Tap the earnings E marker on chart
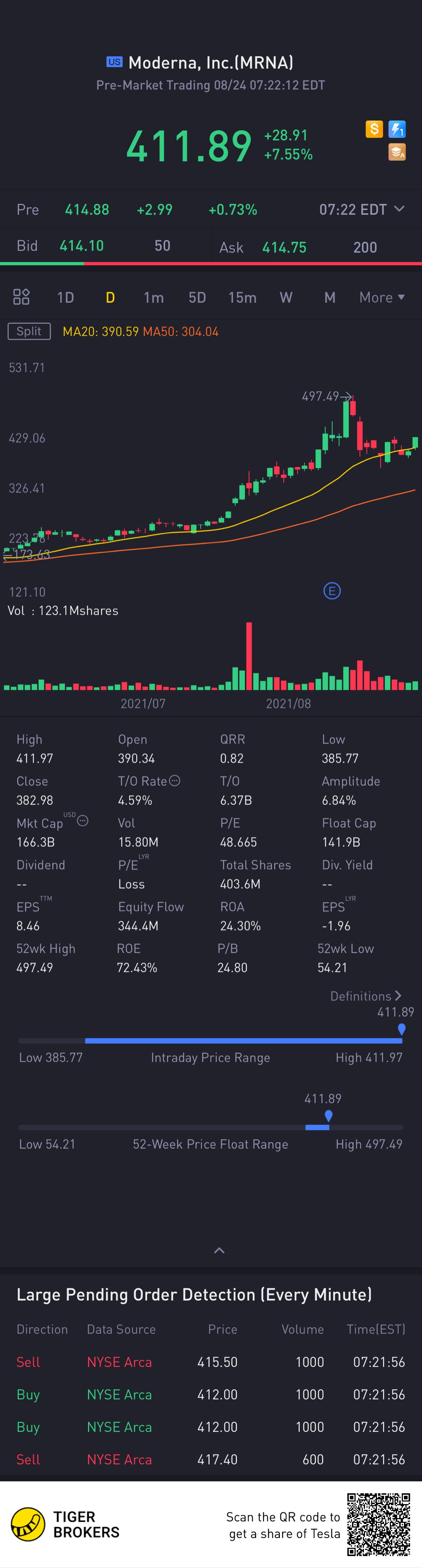The height and width of the screenshot is (1568, 422). tap(332, 591)
